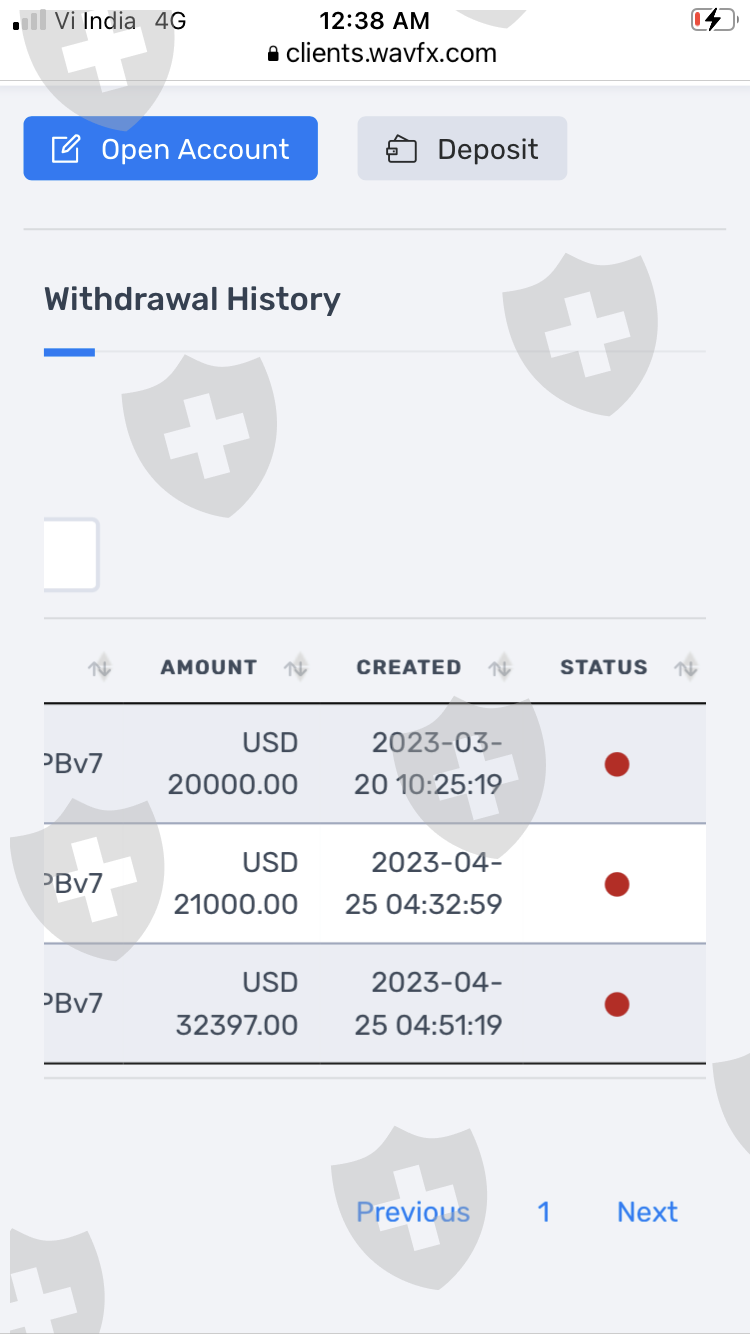
Task: Select the USD 21000.00 withdrawal row
Action: pyautogui.click(x=236, y=884)
